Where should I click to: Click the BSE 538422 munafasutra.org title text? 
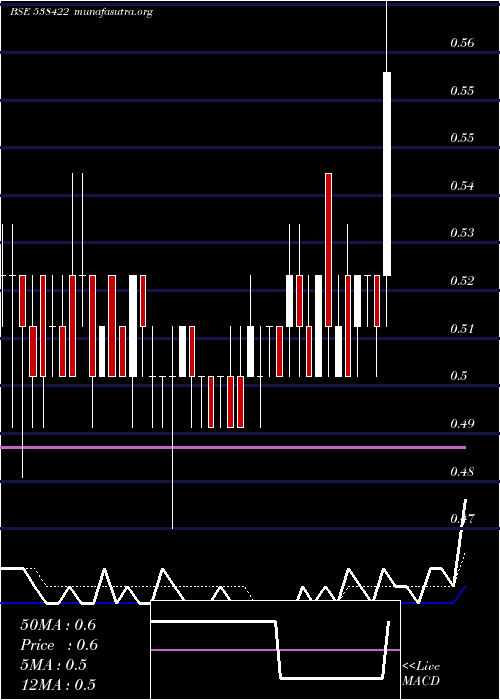[82, 12]
